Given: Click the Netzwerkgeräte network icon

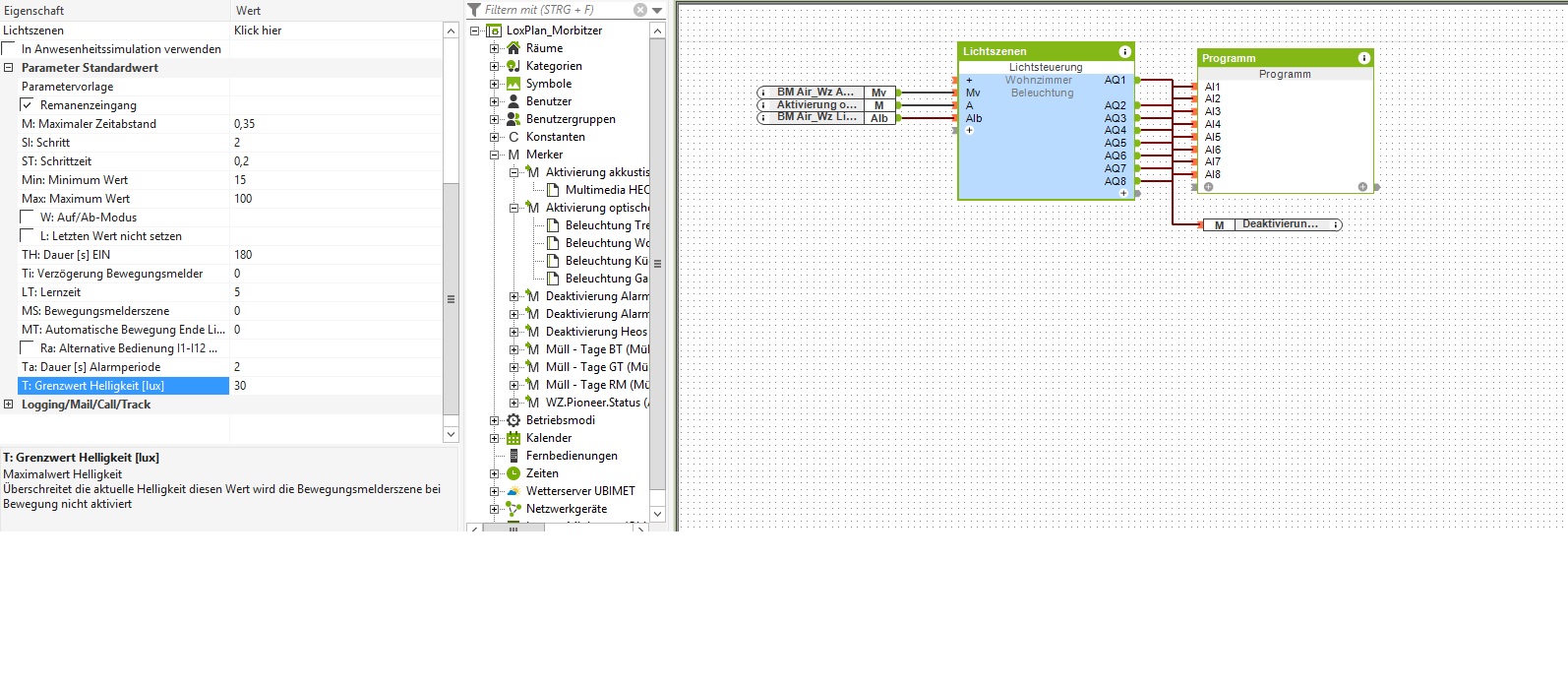Looking at the screenshot, I should [x=513, y=509].
